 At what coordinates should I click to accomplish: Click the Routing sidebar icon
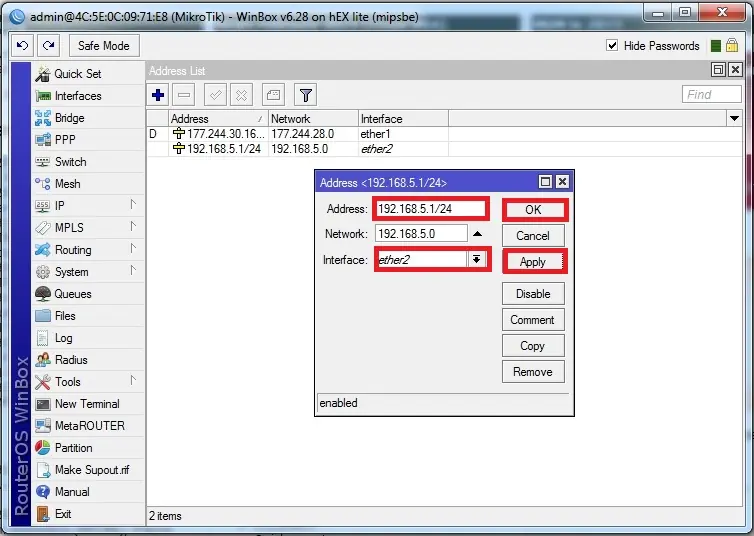[42, 250]
